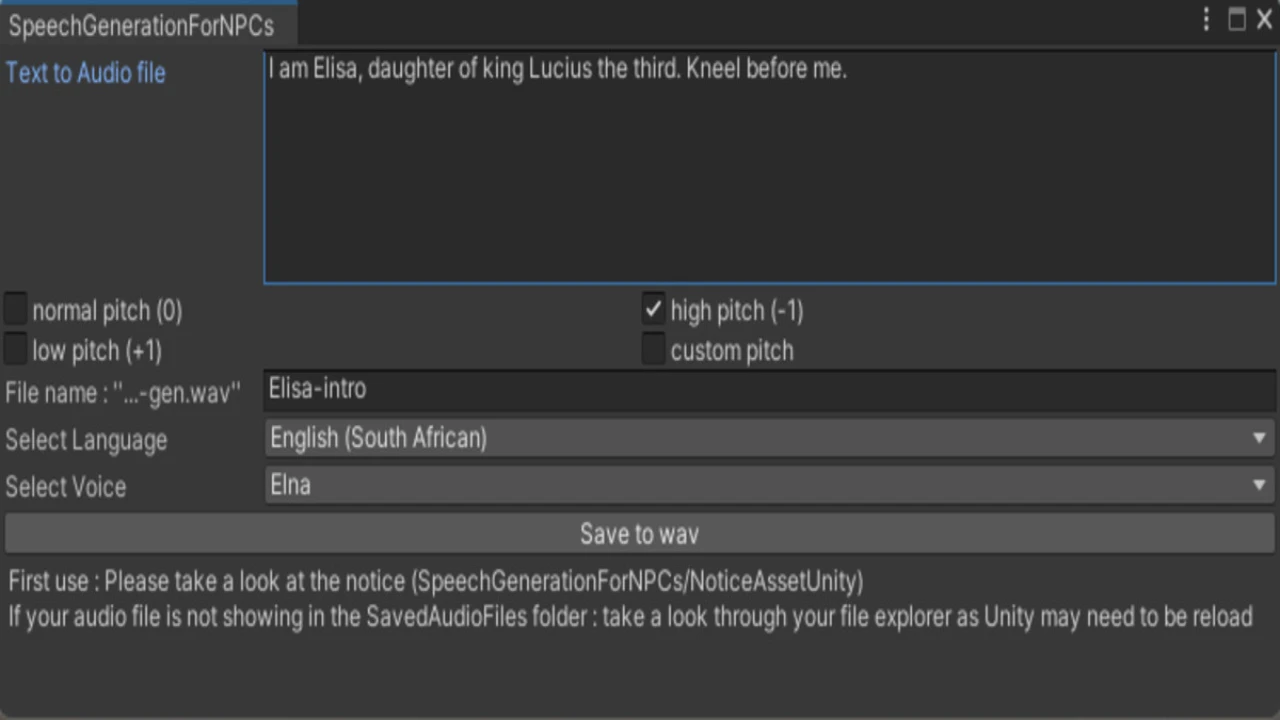1280x720 pixels.
Task: Toggle the custom pitch checkbox
Action: (653, 350)
